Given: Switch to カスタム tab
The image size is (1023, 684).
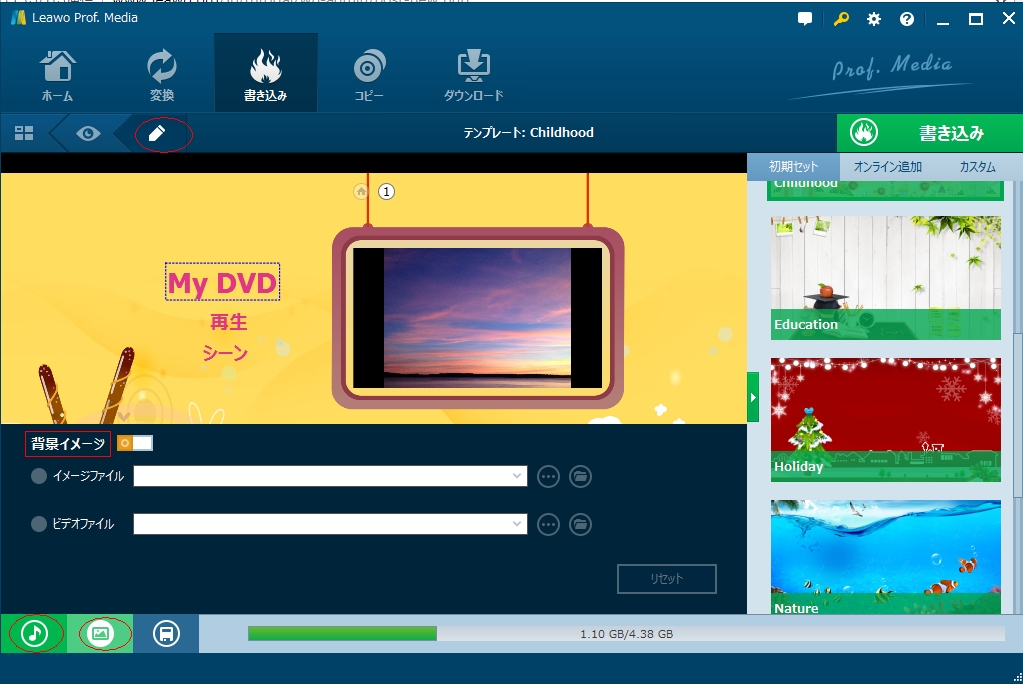Looking at the screenshot, I should pos(977,166).
